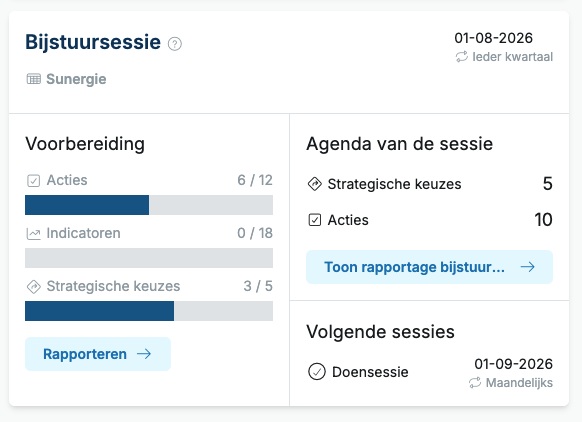
Task: Select the Doensessie upcoming session
Action: coord(430,372)
